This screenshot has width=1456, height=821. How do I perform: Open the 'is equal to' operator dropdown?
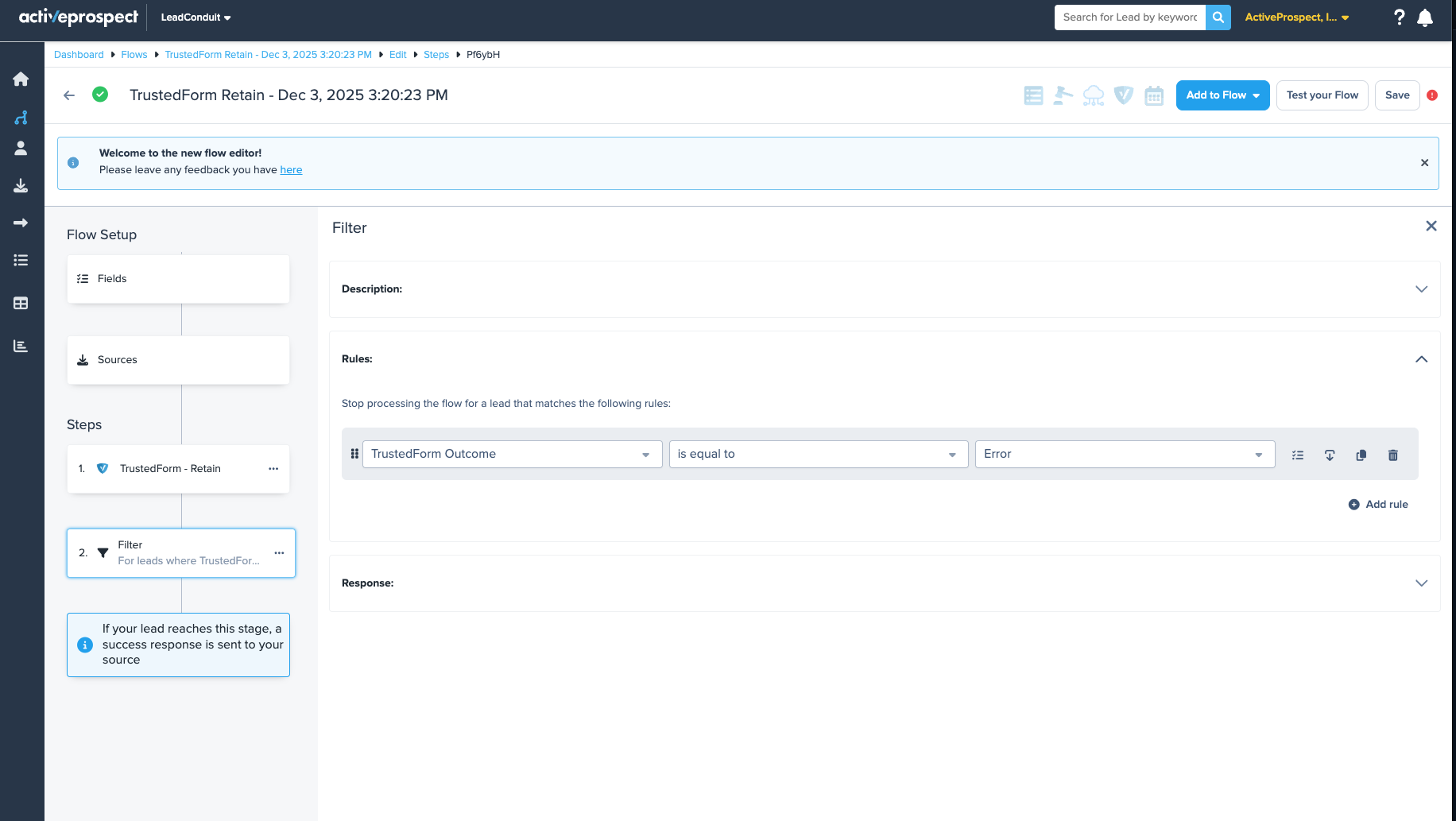[x=819, y=454]
